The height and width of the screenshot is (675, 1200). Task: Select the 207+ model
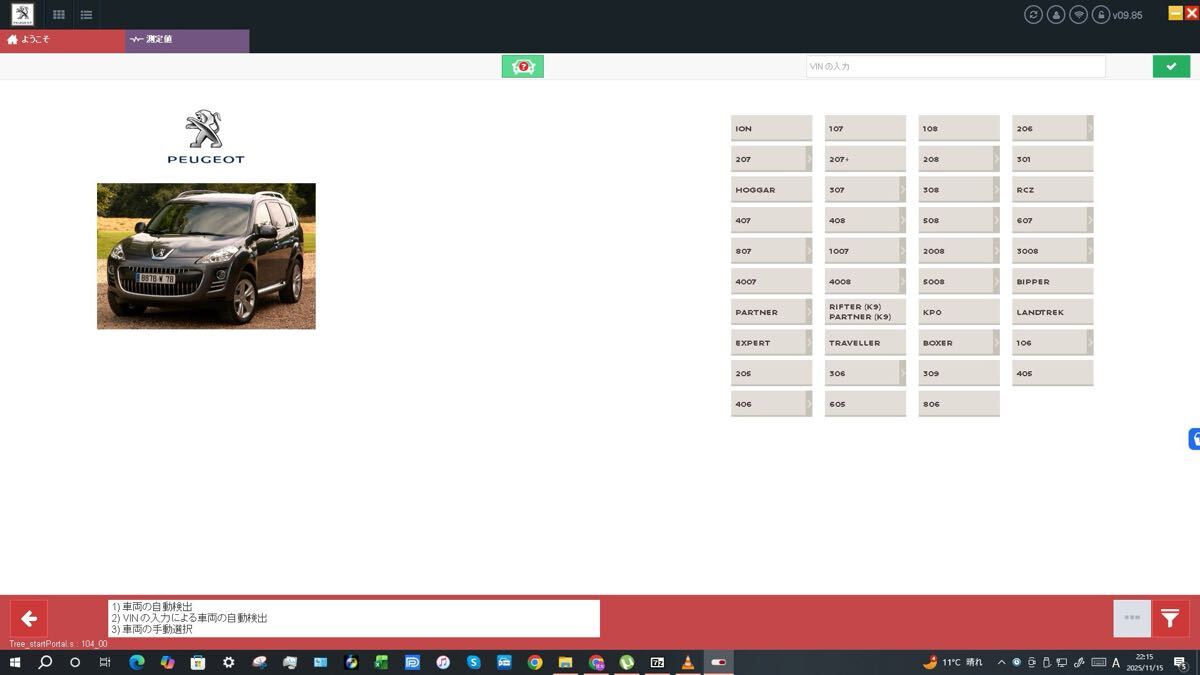tap(865, 159)
